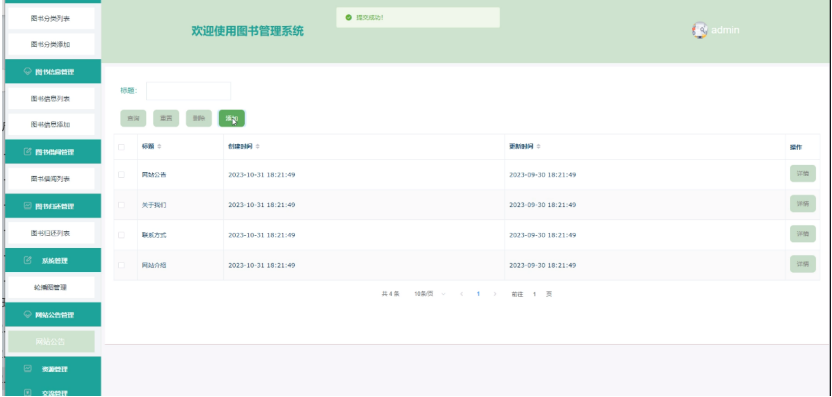Screen dimensions: 832x397
Task: Open 轮播图管理 menu item
Action: tap(51, 287)
